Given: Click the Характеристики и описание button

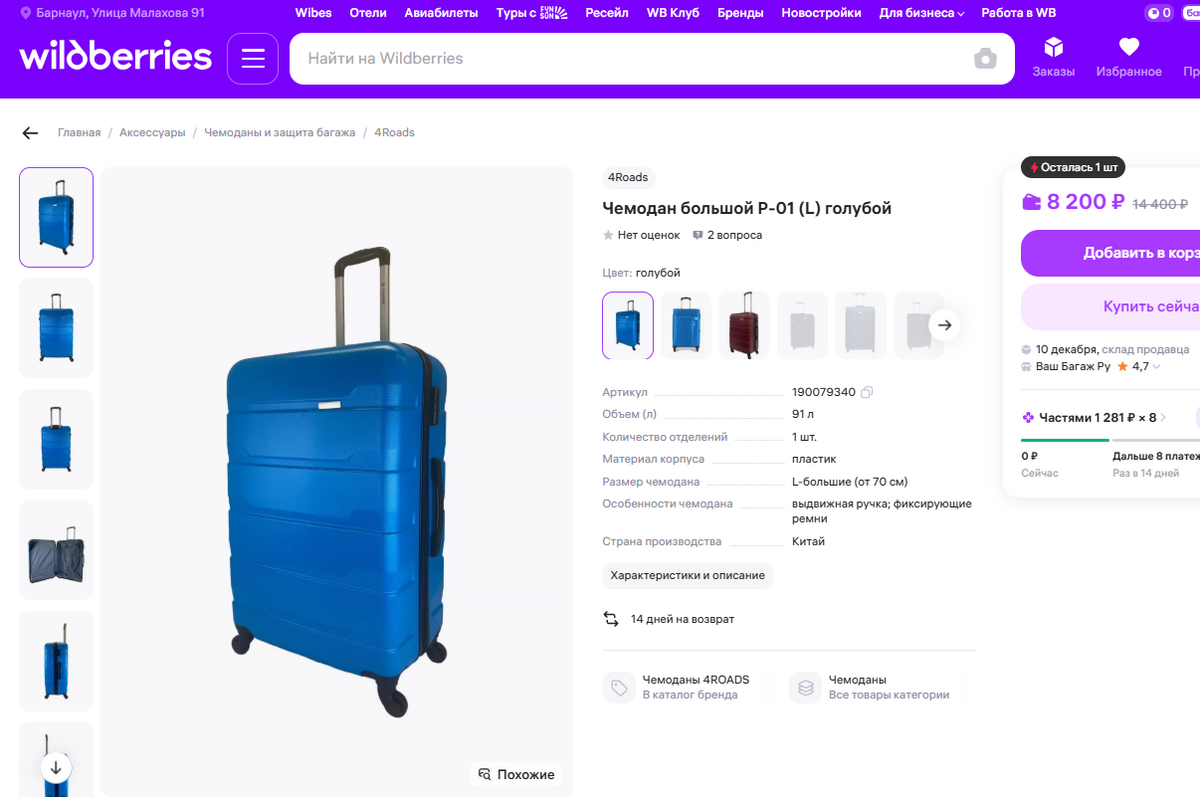Looking at the screenshot, I should click(687, 576).
